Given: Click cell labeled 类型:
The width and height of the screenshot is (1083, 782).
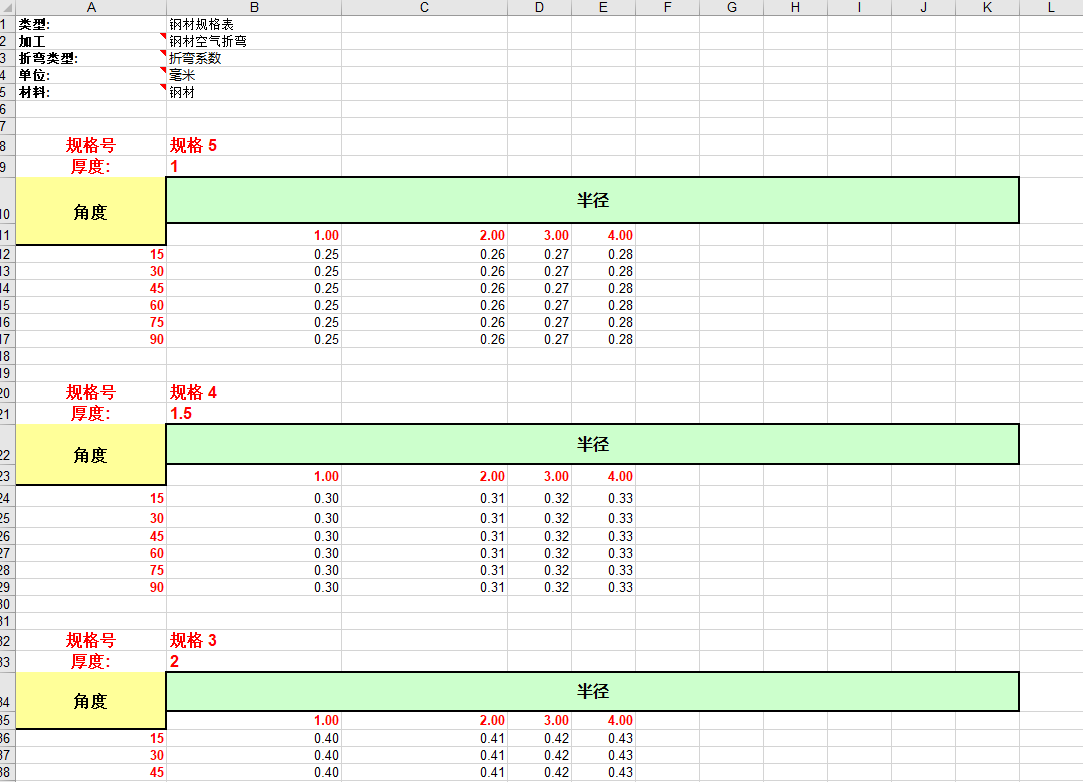Looking at the screenshot, I should pos(91,24).
